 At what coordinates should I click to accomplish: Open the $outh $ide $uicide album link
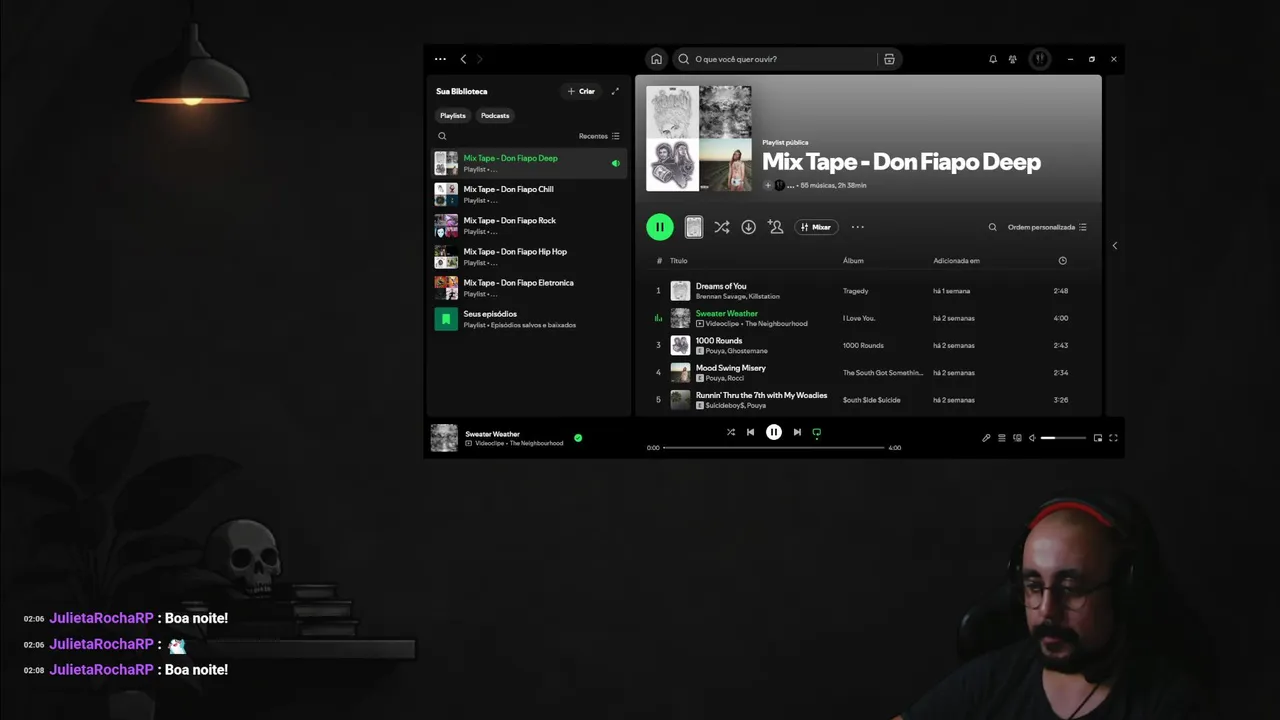click(x=871, y=400)
